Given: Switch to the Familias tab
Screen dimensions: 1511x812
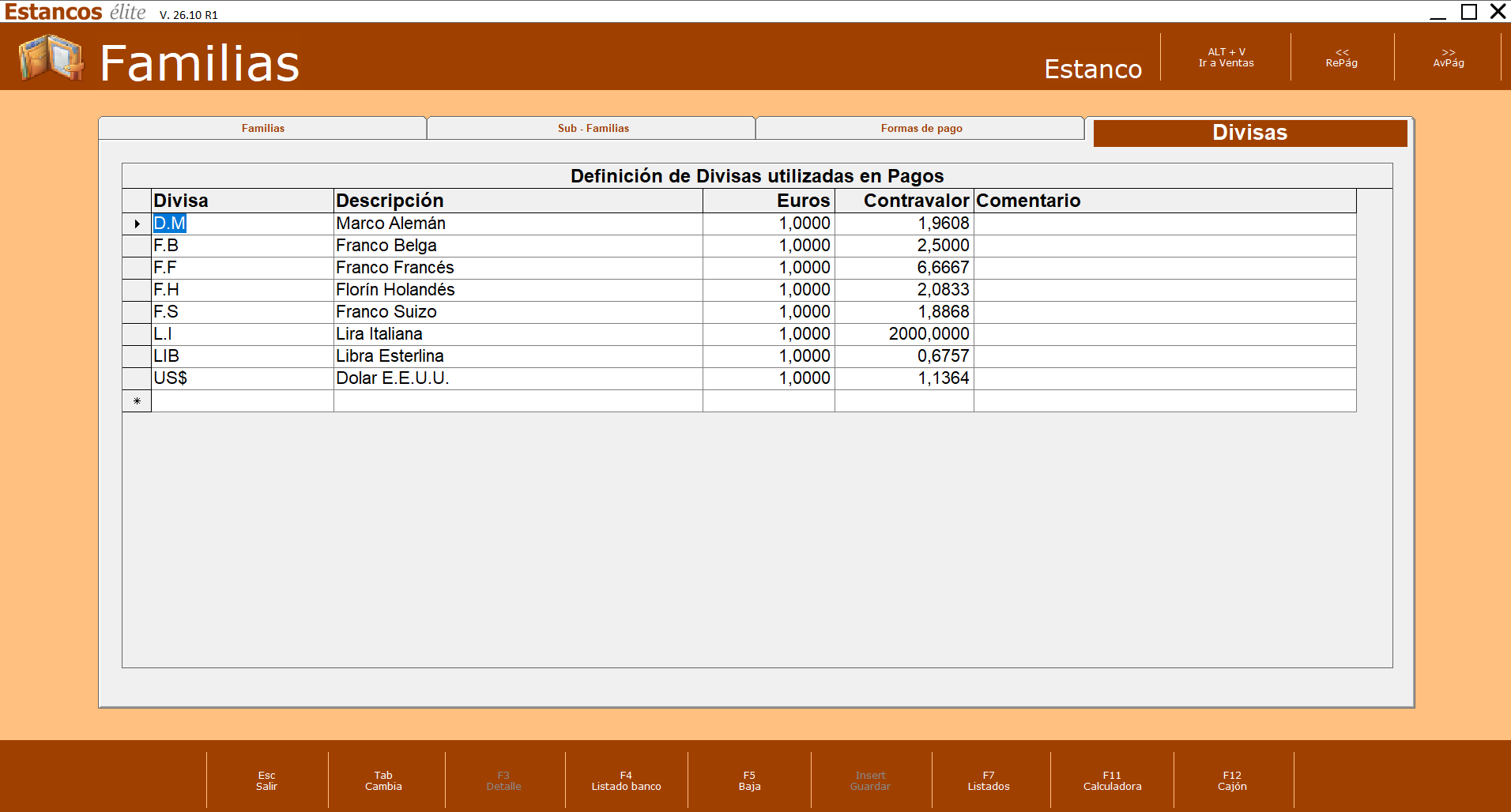Looking at the screenshot, I should coord(262,128).
